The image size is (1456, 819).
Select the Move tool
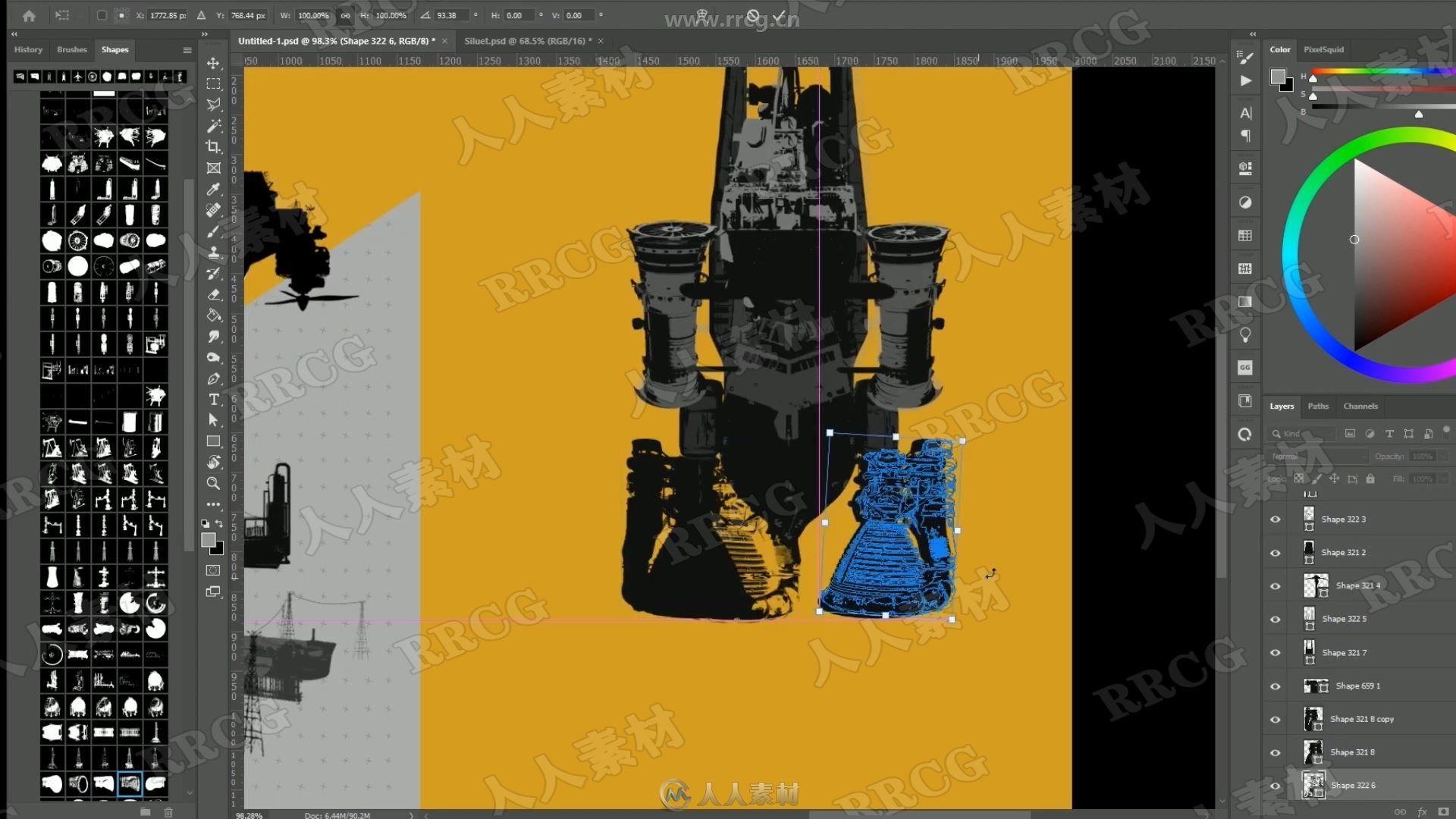tap(214, 63)
